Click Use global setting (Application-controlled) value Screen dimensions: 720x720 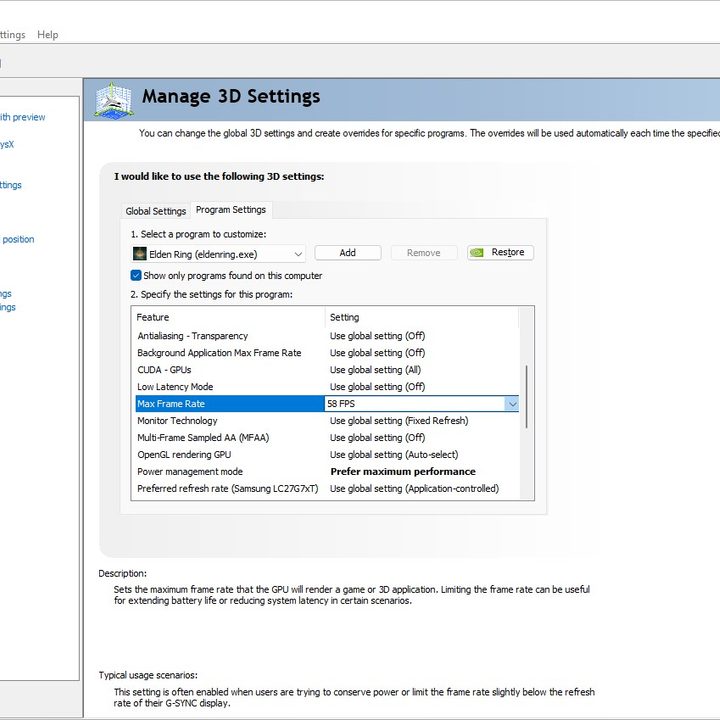click(414, 489)
